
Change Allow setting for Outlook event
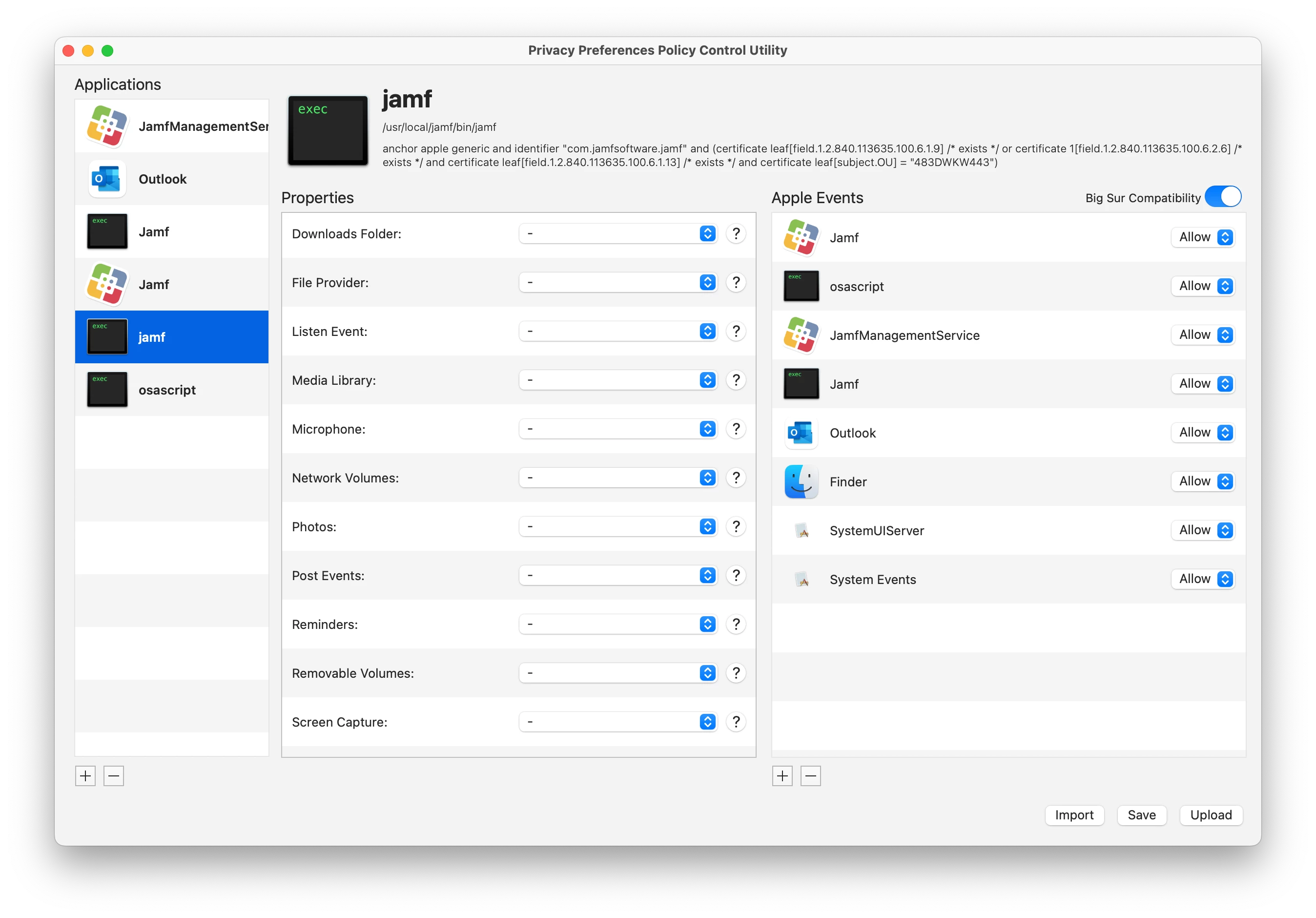pyautogui.click(x=1203, y=432)
